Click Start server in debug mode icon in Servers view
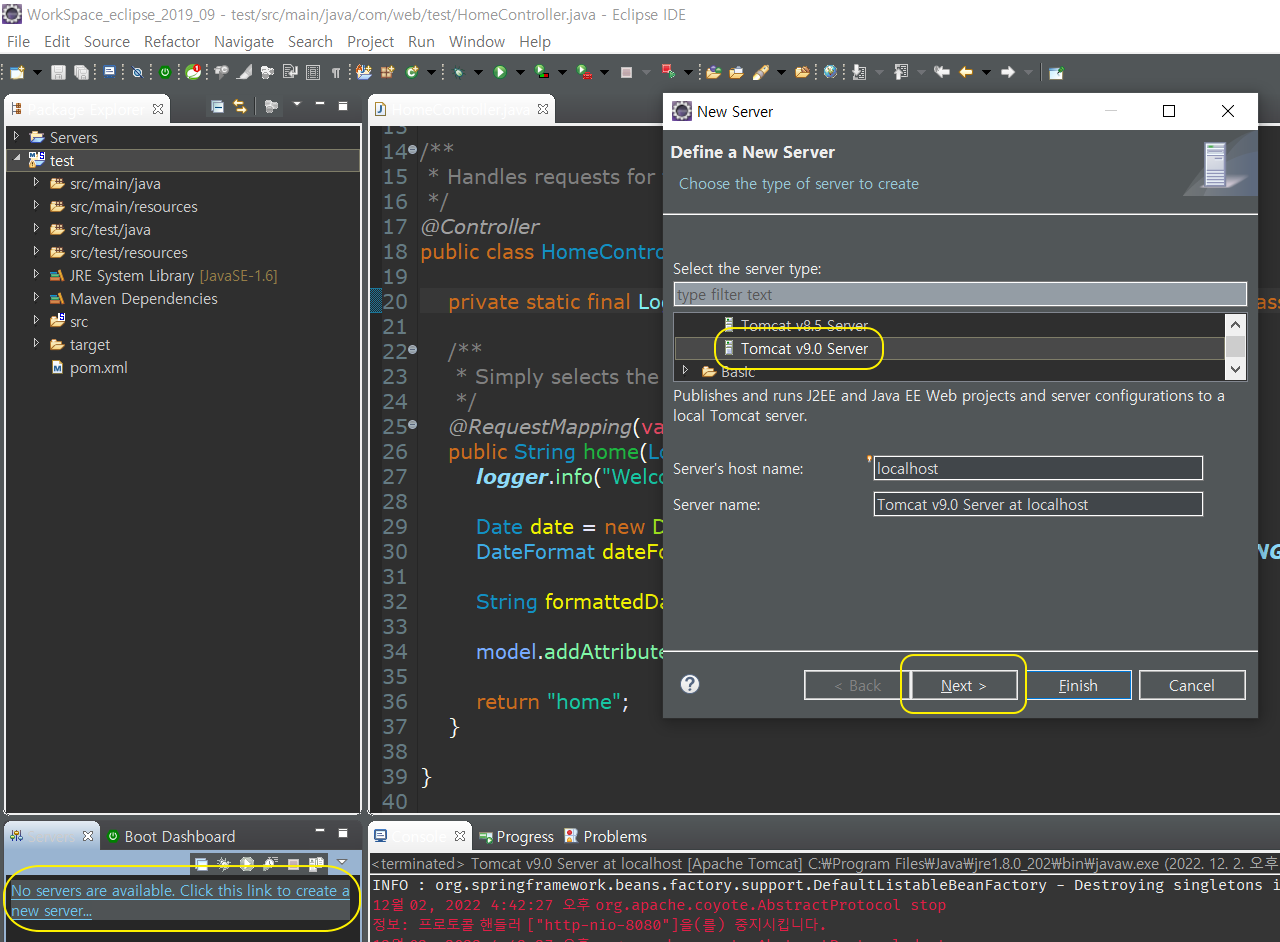 point(224,863)
